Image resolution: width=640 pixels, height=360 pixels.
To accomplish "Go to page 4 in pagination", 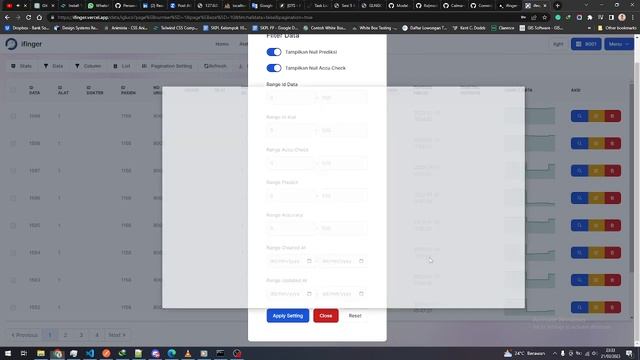I will tap(97, 335).
